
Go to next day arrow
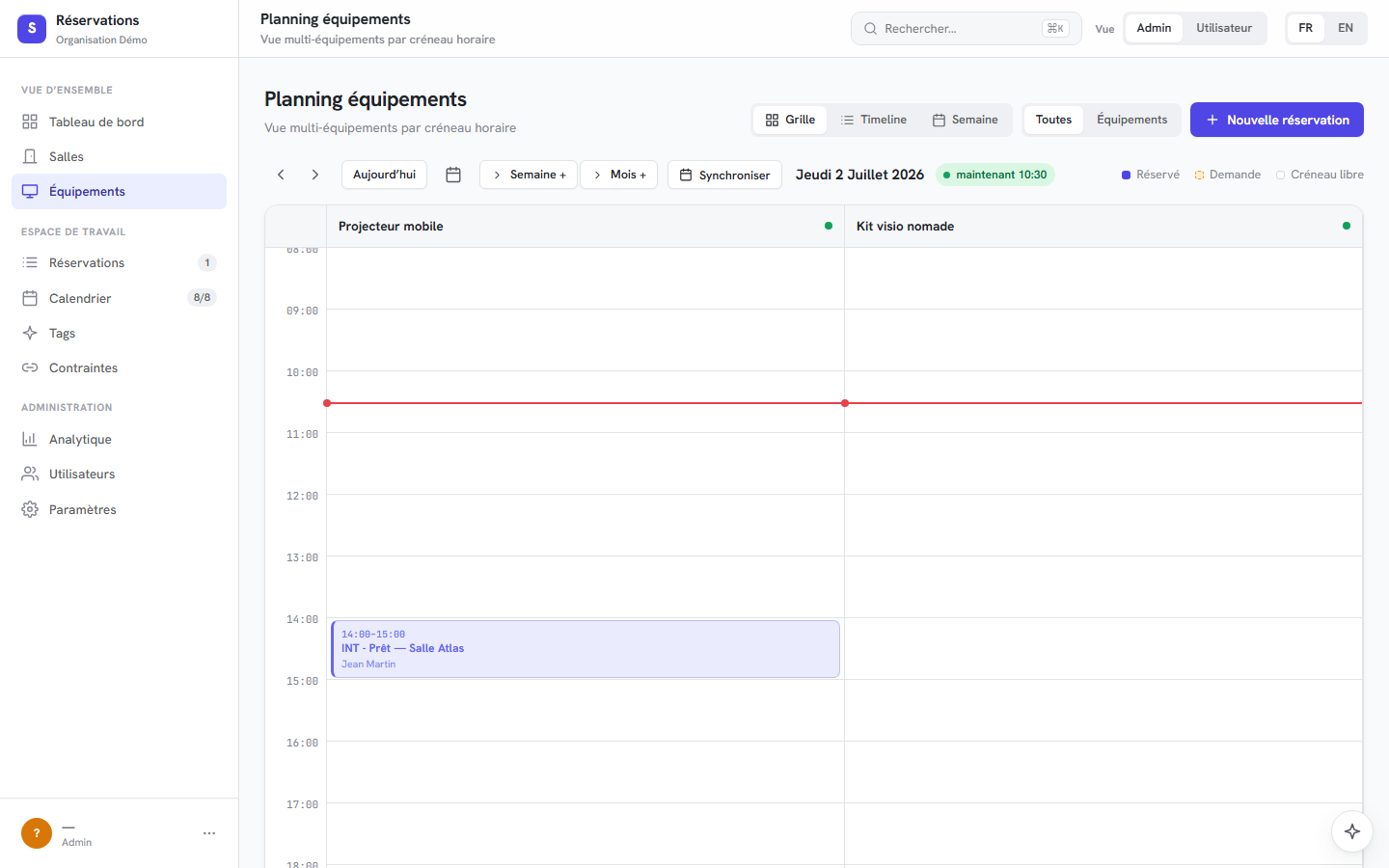314,175
